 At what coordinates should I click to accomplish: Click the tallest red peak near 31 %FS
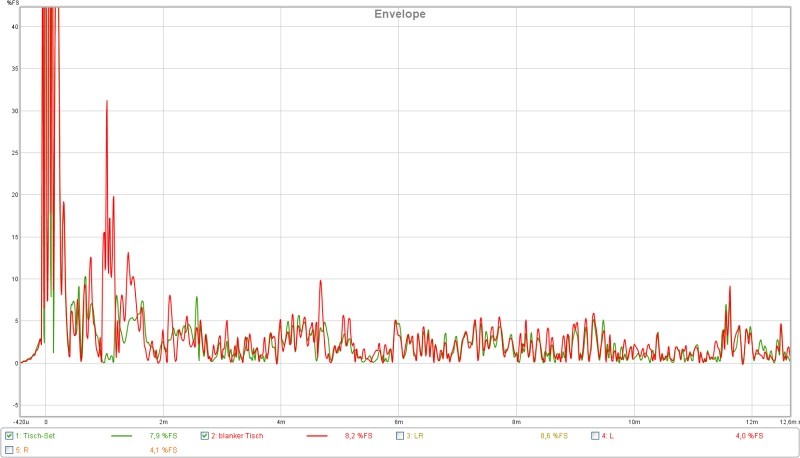[107, 102]
